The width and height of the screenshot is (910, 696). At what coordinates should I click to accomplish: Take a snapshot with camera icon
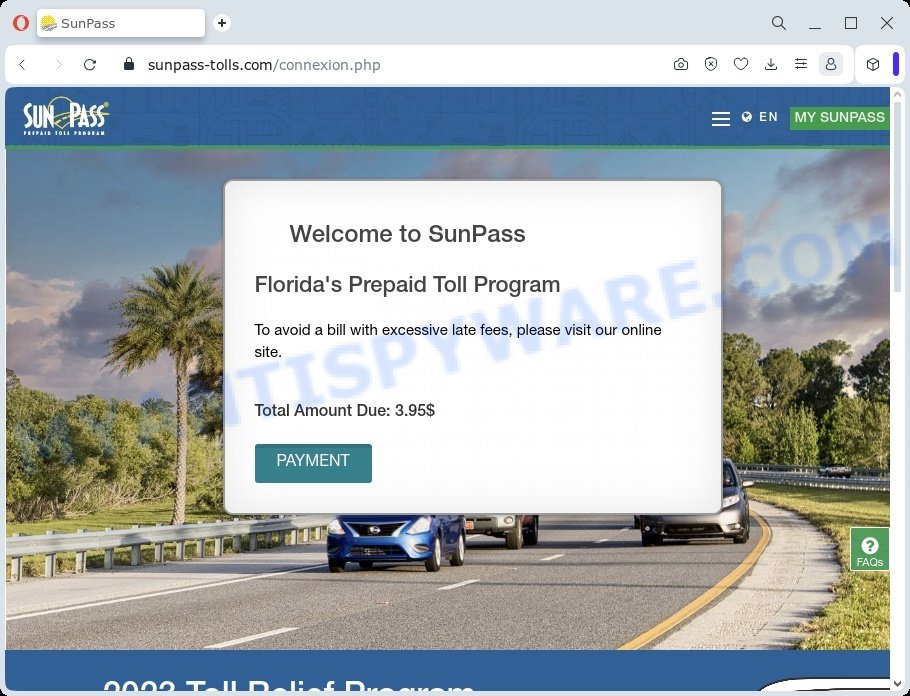681,64
